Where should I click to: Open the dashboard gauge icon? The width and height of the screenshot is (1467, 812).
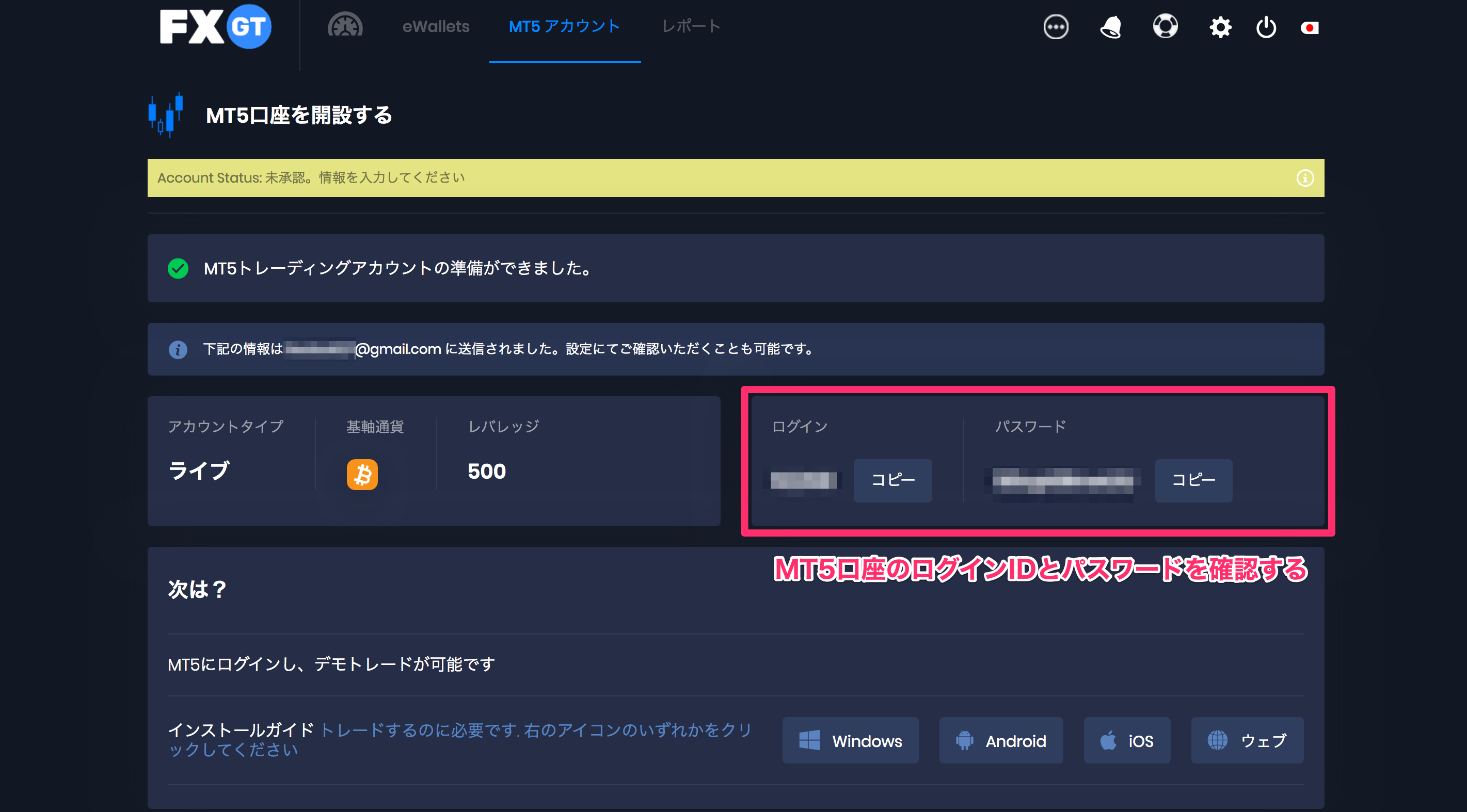(345, 25)
